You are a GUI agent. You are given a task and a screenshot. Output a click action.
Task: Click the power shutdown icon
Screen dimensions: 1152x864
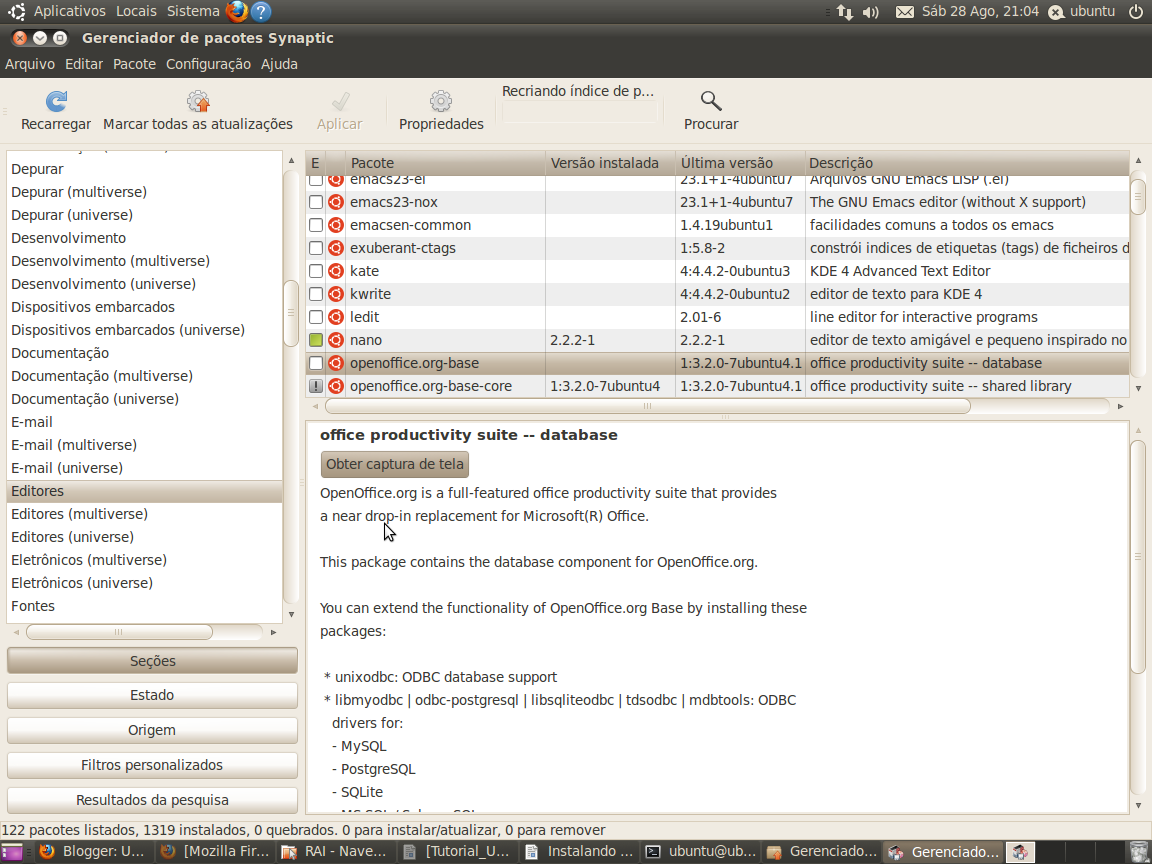tap(1136, 11)
